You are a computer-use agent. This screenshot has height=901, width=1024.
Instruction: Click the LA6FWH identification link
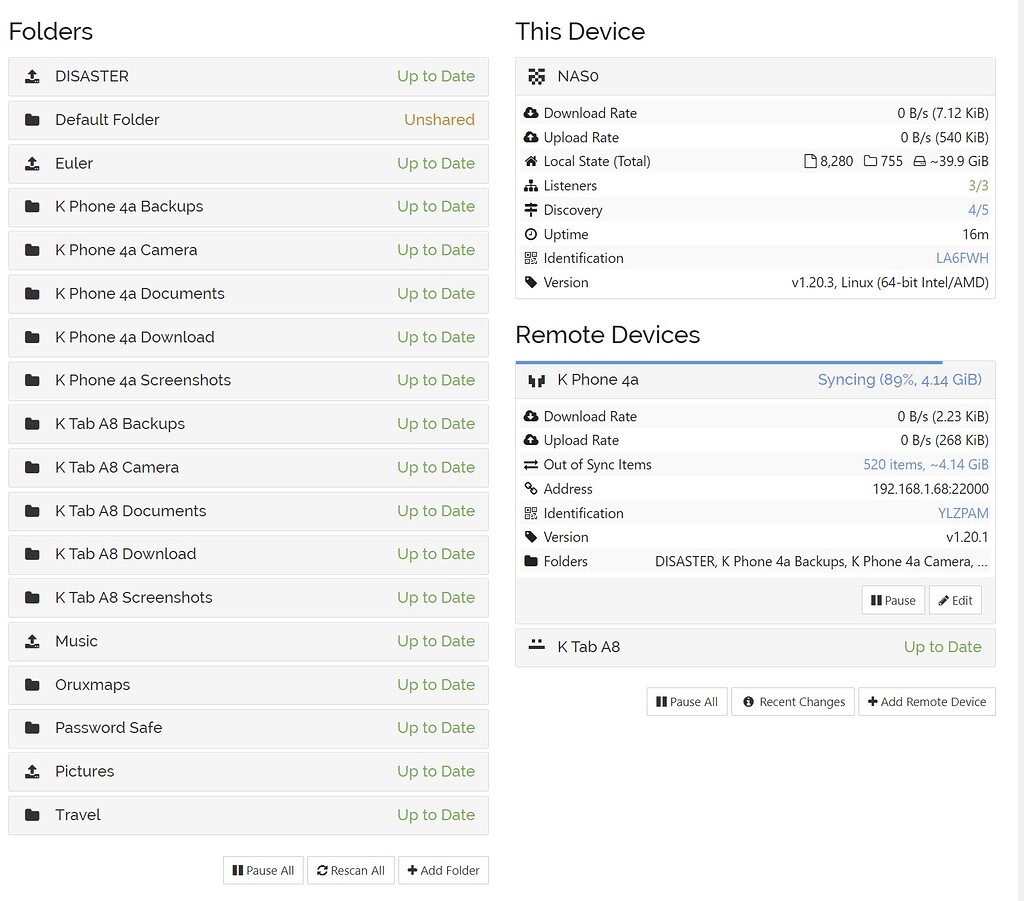(962, 258)
